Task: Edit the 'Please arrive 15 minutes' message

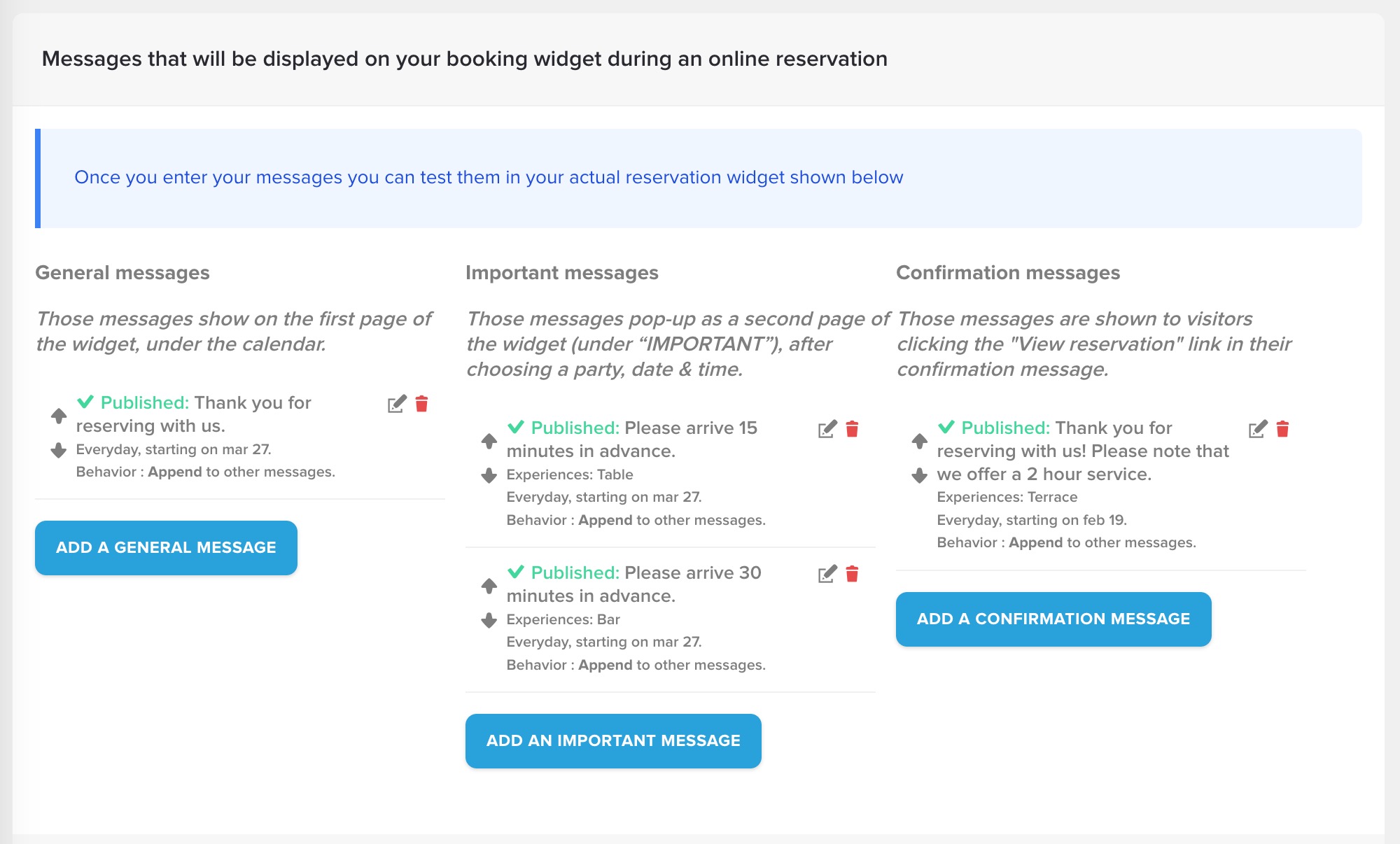Action: pyautogui.click(x=827, y=430)
